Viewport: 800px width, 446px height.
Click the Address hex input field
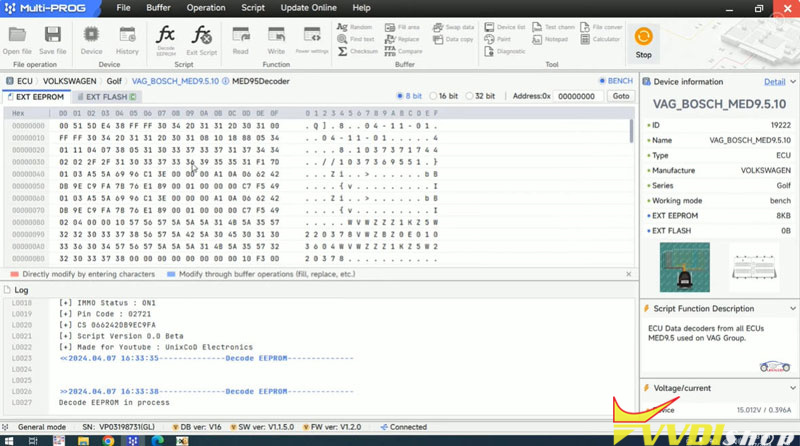(579, 96)
